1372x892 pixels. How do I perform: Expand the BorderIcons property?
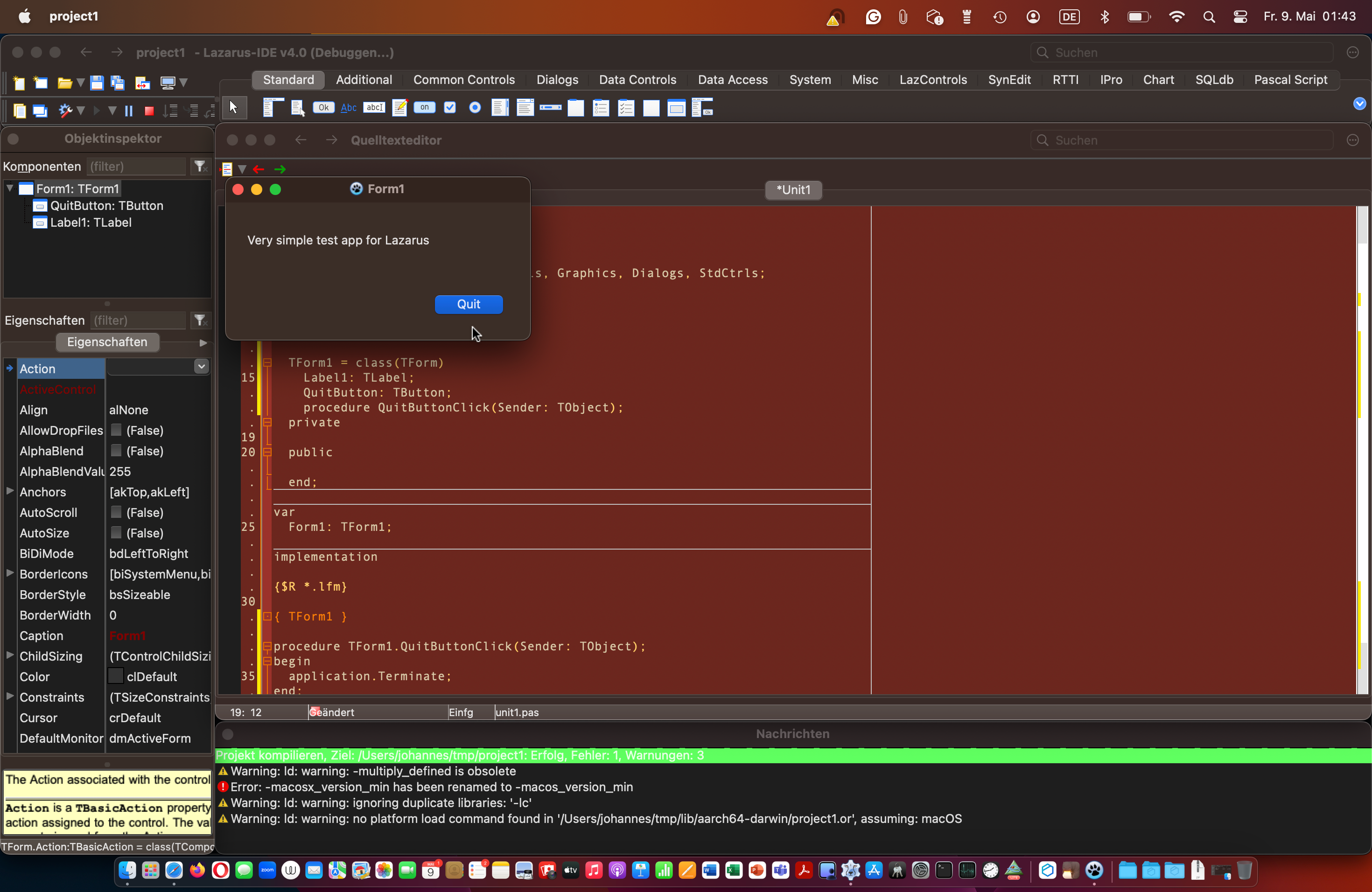pyautogui.click(x=10, y=573)
